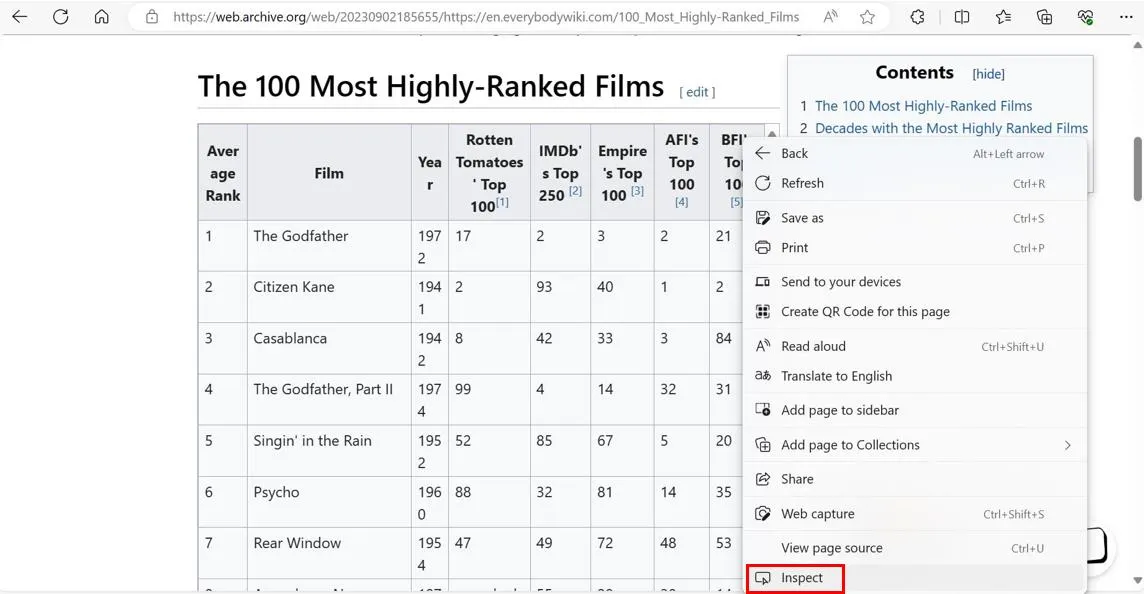Image resolution: width=1144 pixels, height=594 pixels.
Task: Choose Refresh in the context menu
Action: click(915, 183)
